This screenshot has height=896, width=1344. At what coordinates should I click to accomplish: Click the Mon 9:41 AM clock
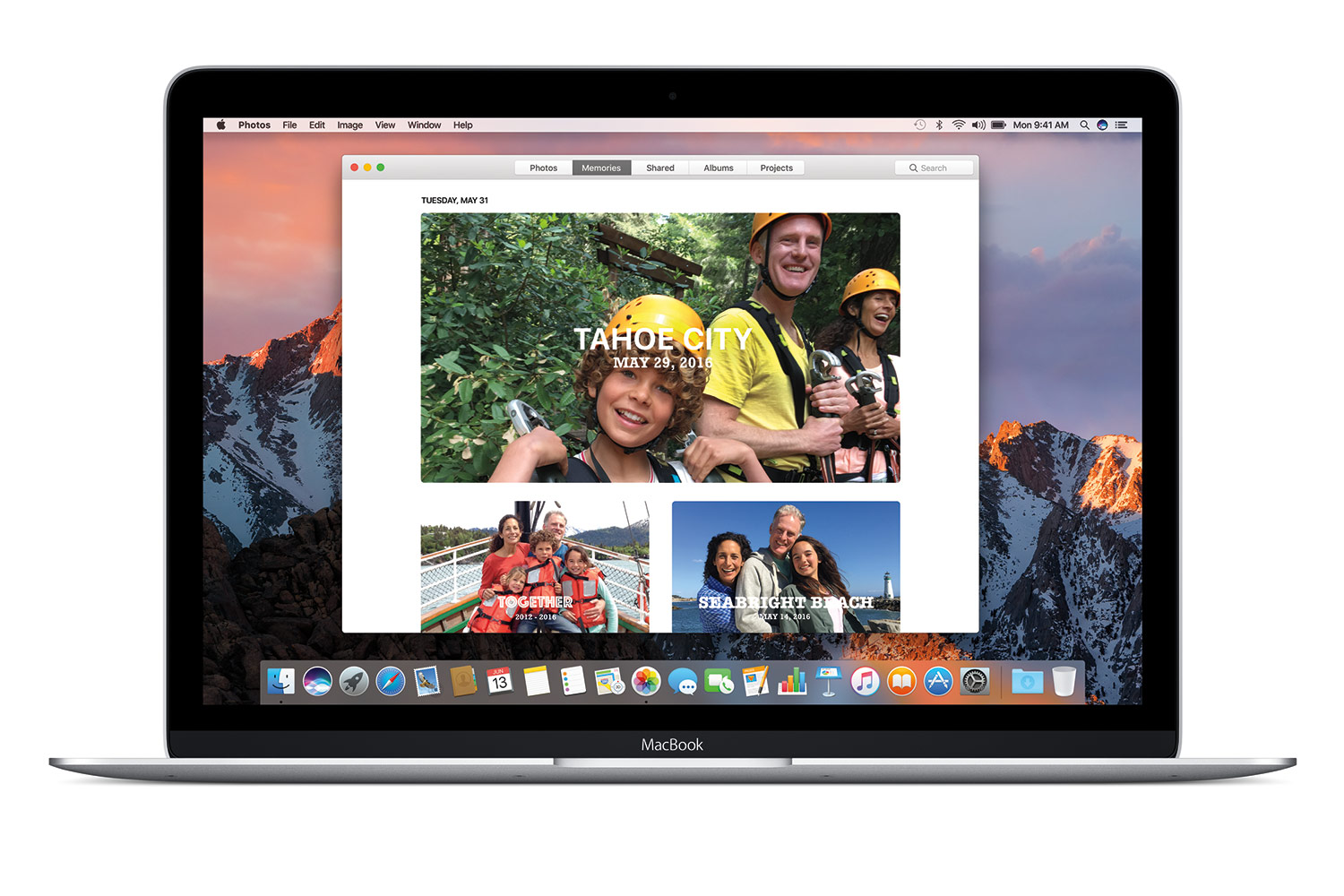click(x=1040, y=125)
